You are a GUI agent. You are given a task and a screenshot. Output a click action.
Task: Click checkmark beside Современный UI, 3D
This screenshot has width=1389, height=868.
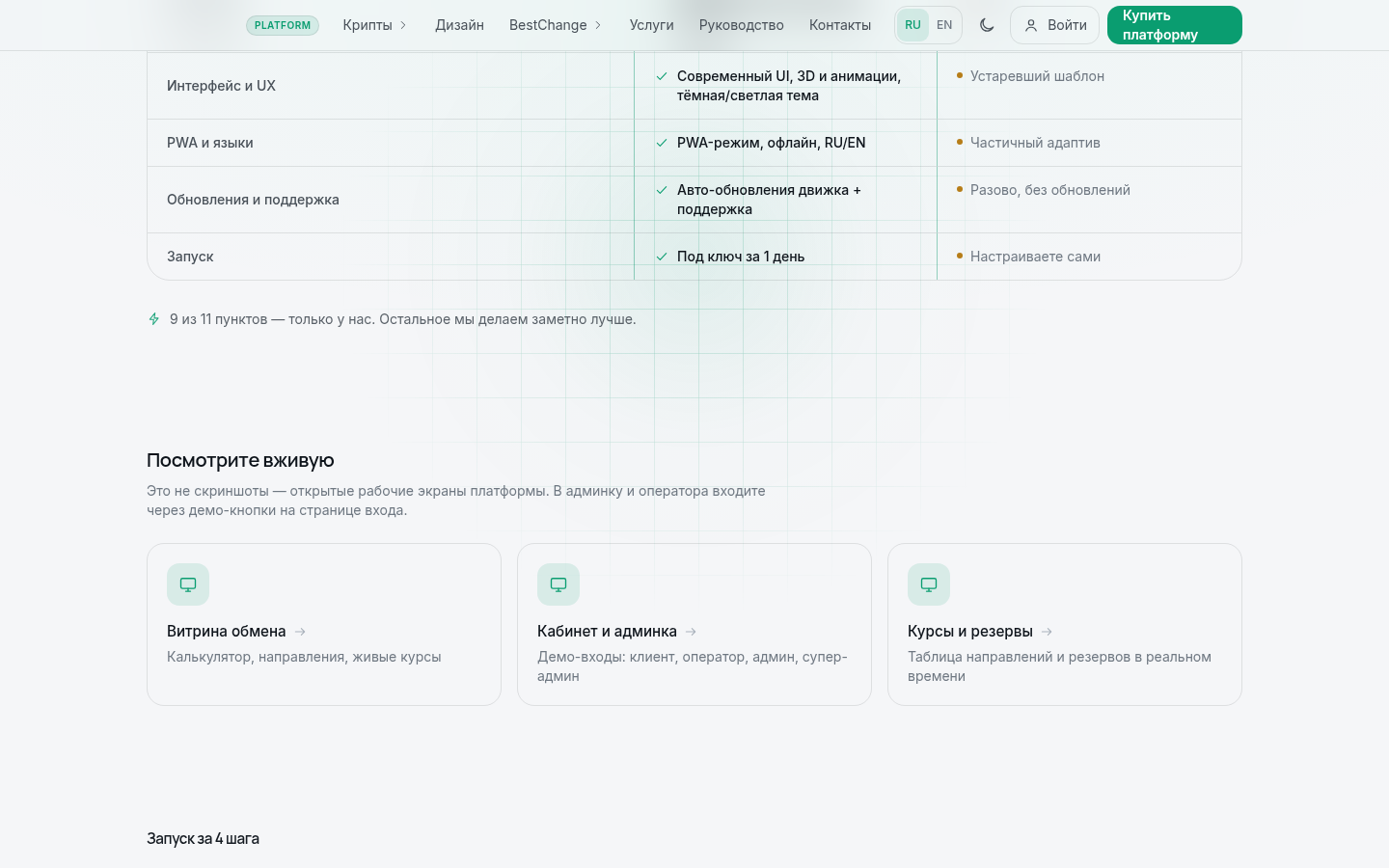pos(662,76)
